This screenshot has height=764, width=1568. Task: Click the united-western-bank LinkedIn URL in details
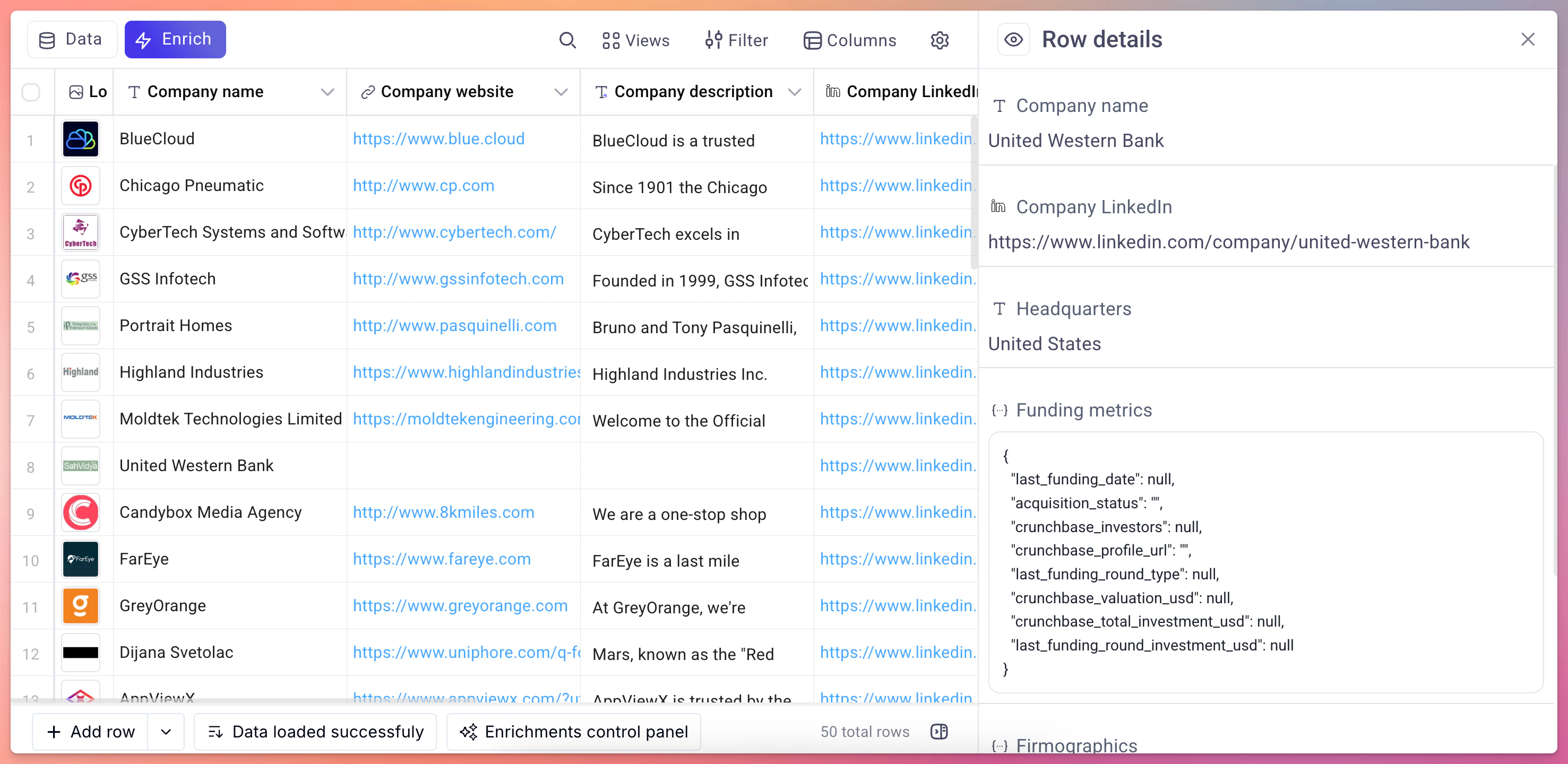pyautogui.click(x=1228, y=242)
